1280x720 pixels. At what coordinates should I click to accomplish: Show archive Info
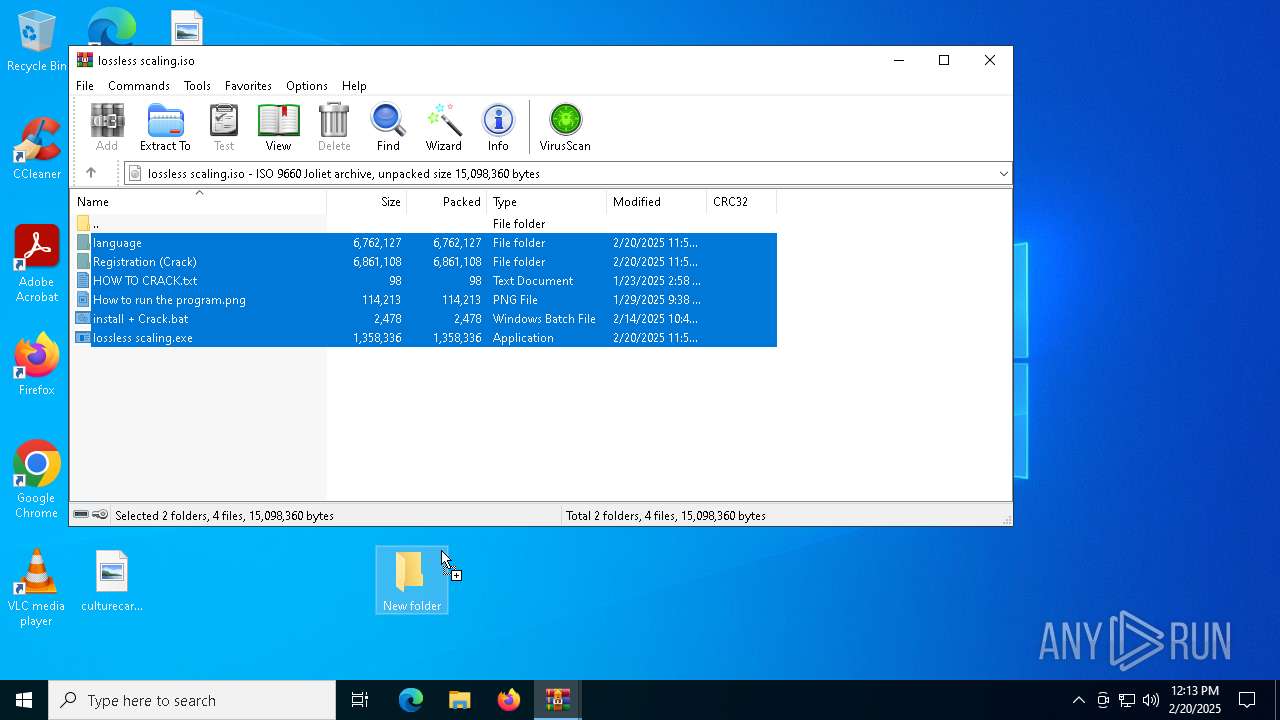[x=498, y=127]
